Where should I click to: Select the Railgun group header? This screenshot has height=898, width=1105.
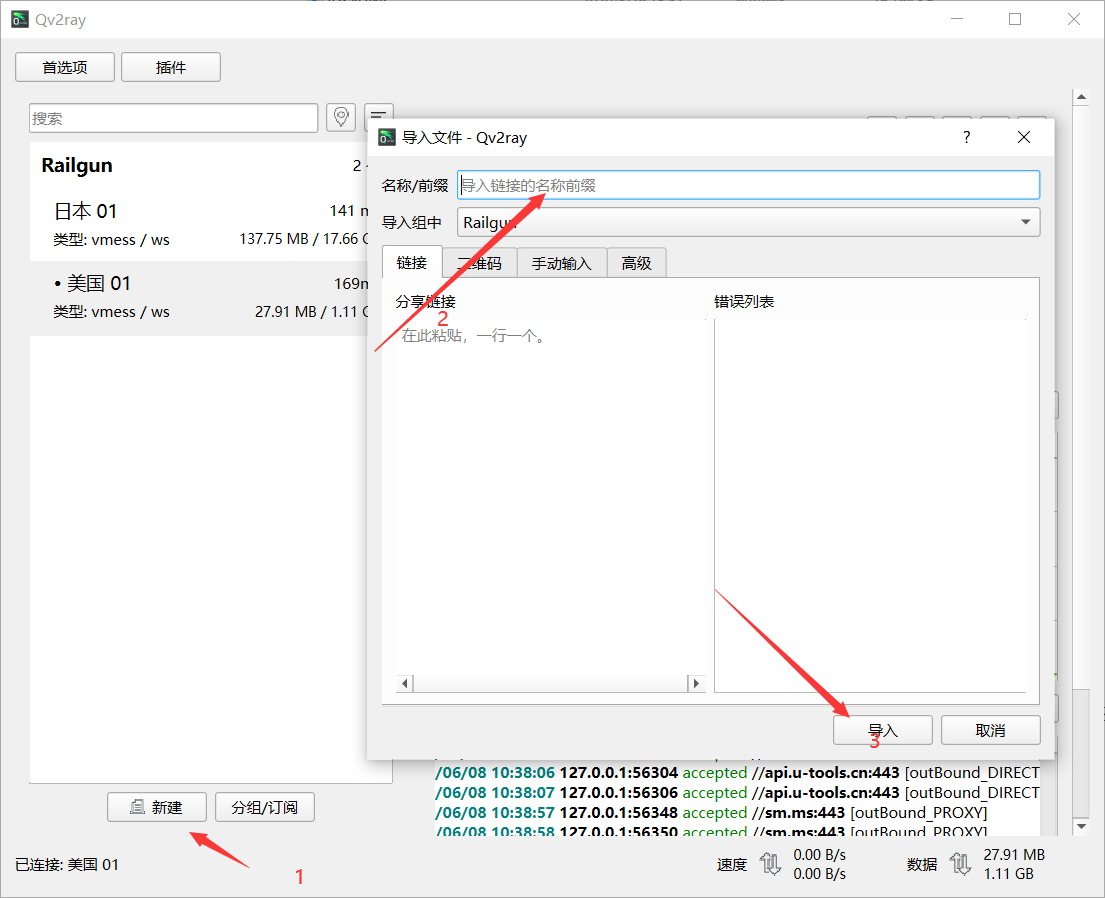point(199,166)
